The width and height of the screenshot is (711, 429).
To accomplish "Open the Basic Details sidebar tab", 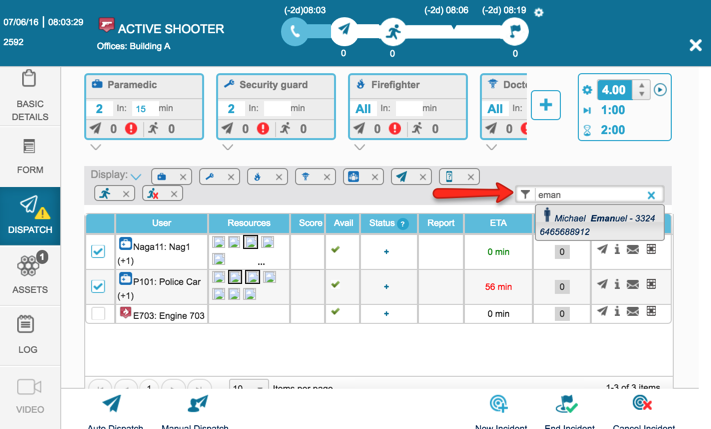I will point(30,96).
